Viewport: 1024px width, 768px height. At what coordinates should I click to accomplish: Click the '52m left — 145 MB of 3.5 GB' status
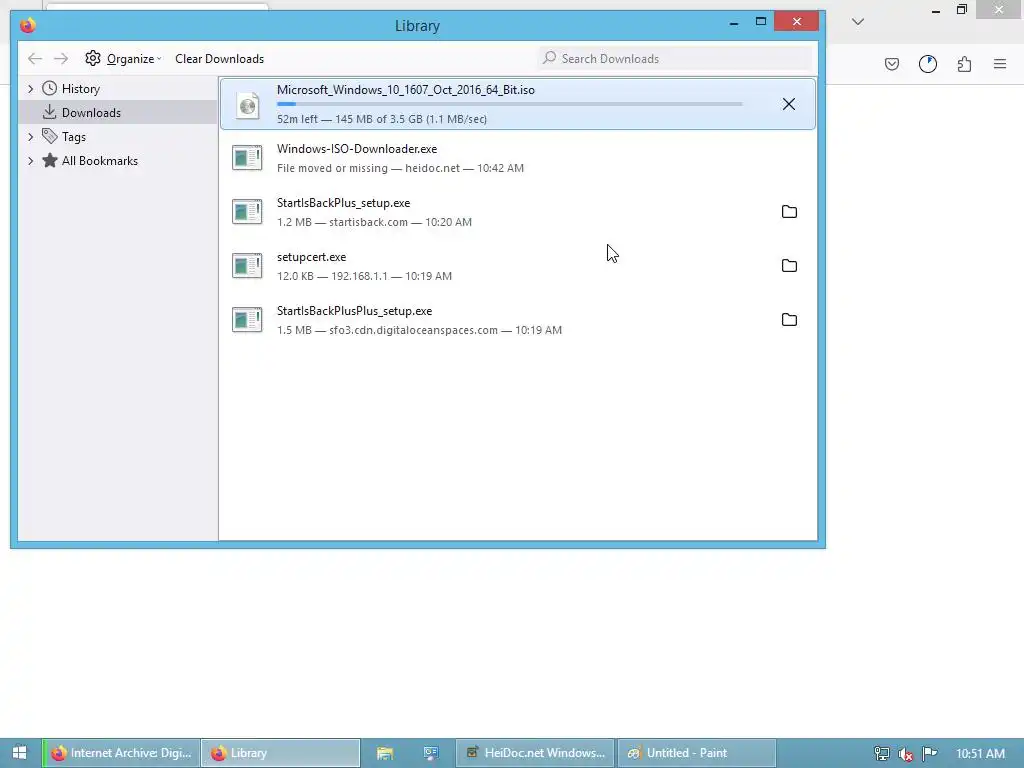click(382, 119)
